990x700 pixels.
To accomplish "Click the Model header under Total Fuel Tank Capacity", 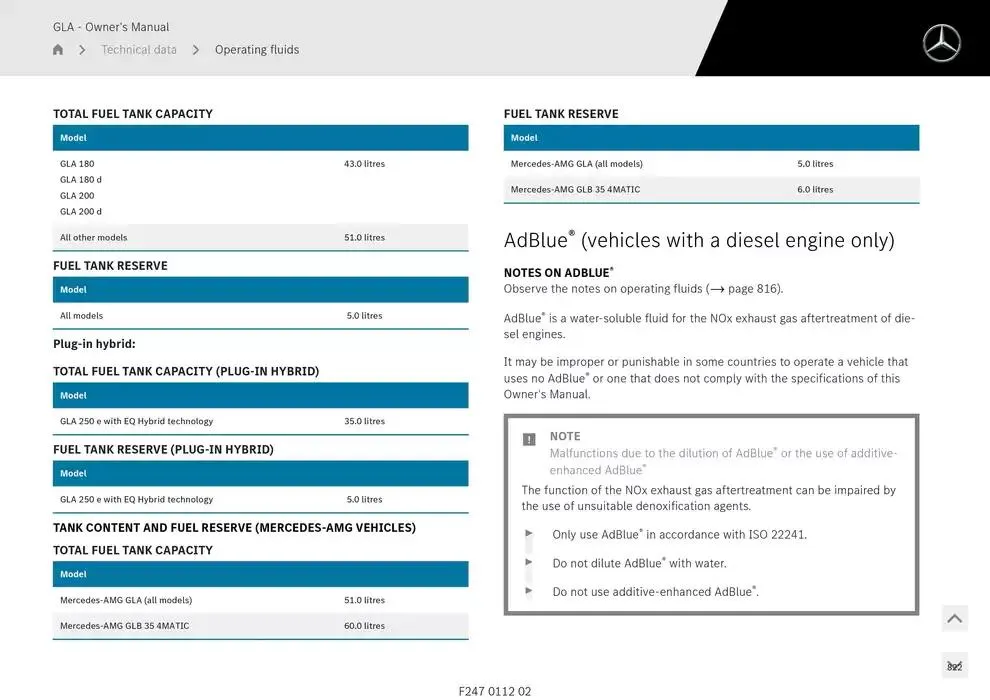I will click(260, 138).
